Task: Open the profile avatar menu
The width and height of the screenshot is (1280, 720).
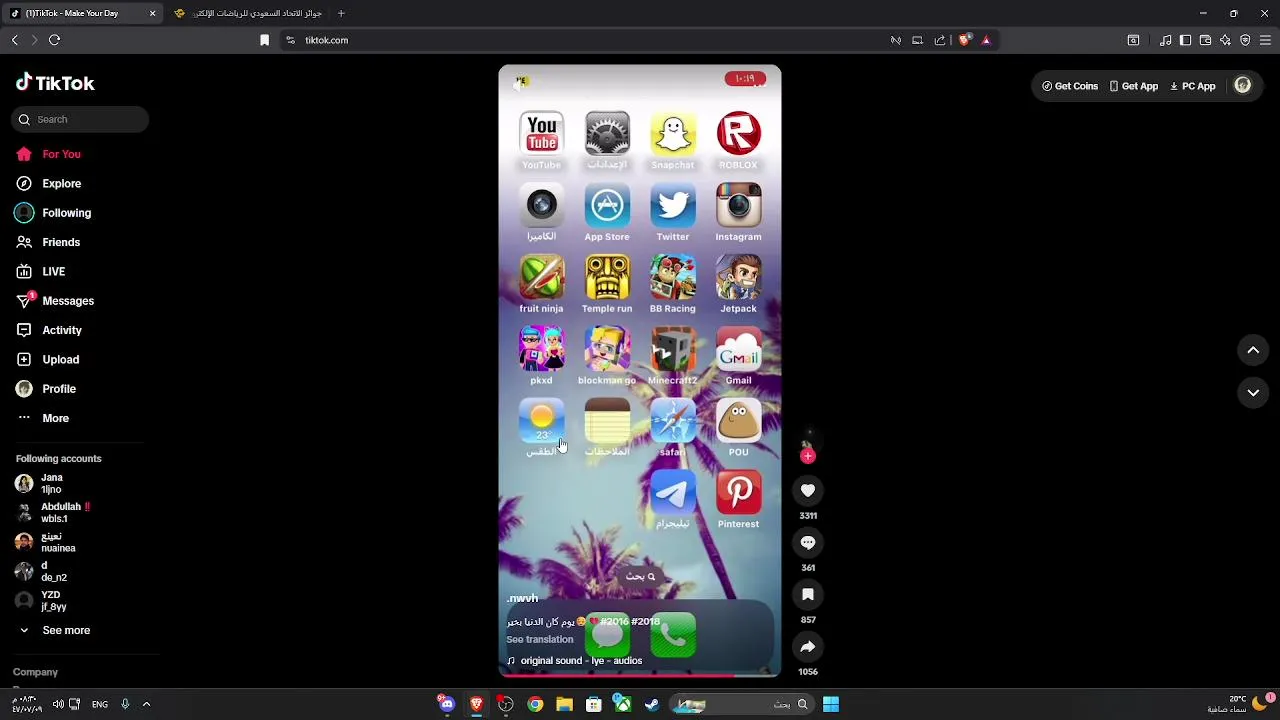Action: [x=1243, y=86]
